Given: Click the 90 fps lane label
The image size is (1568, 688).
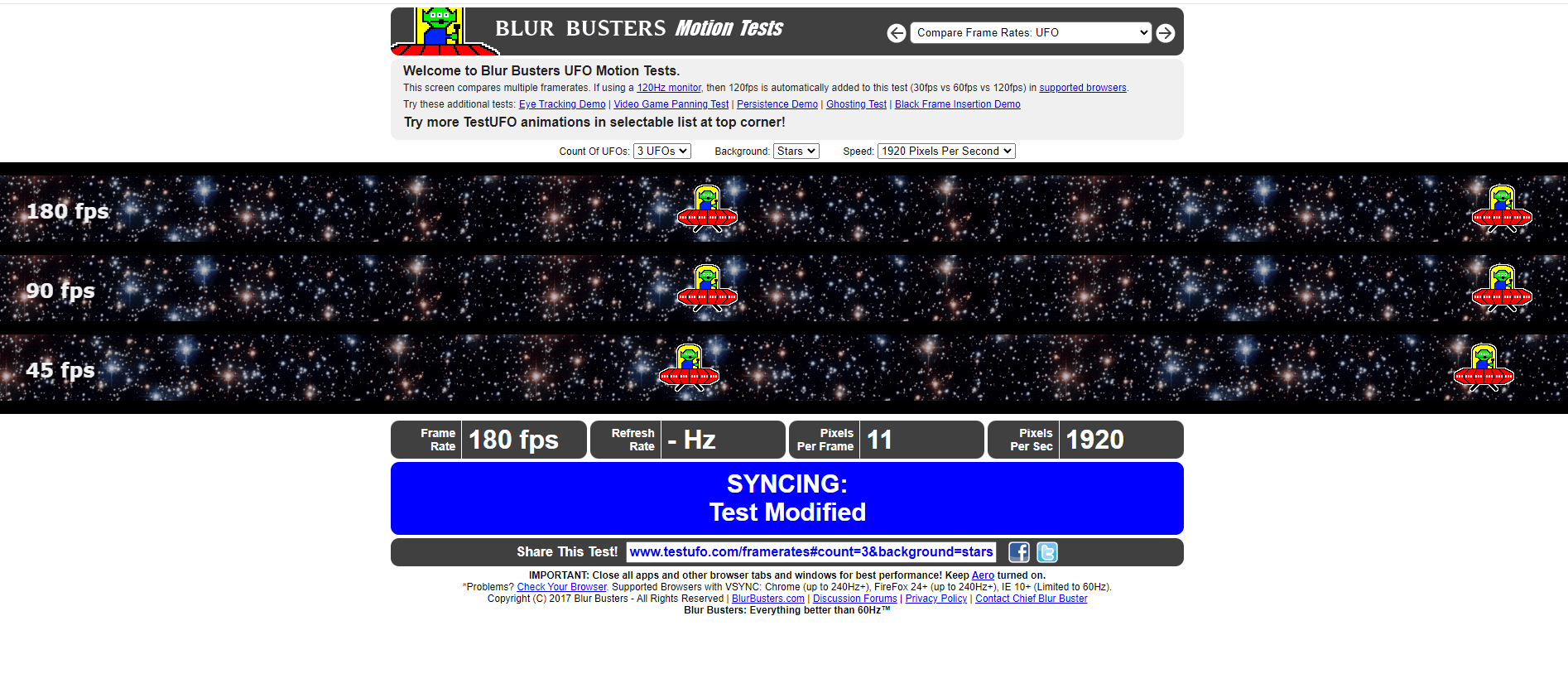Looking at the screenshot, I should 60,291.
